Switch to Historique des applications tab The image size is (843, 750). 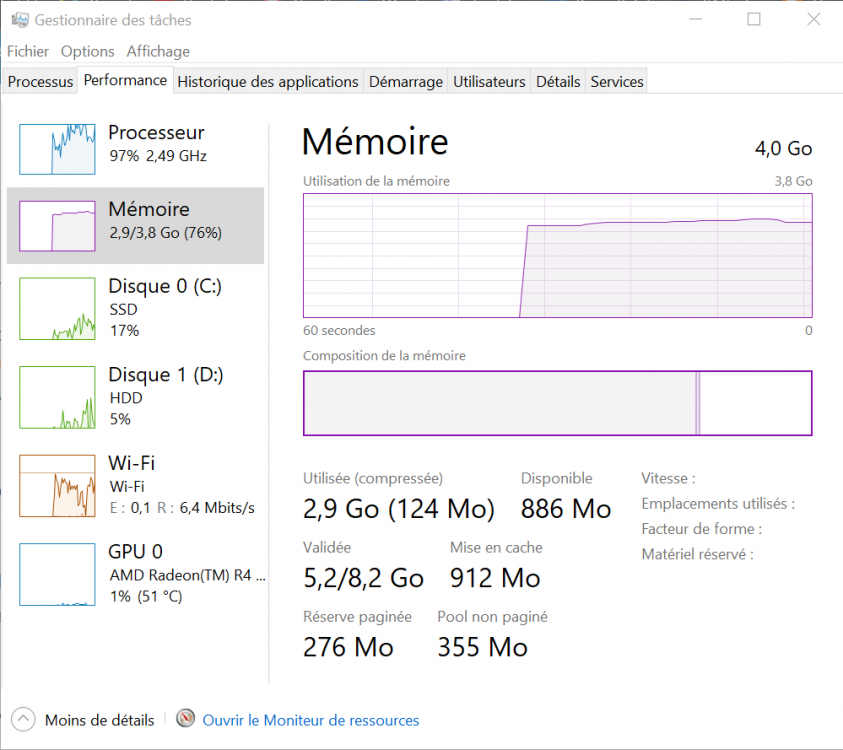[x=268, y=82]
